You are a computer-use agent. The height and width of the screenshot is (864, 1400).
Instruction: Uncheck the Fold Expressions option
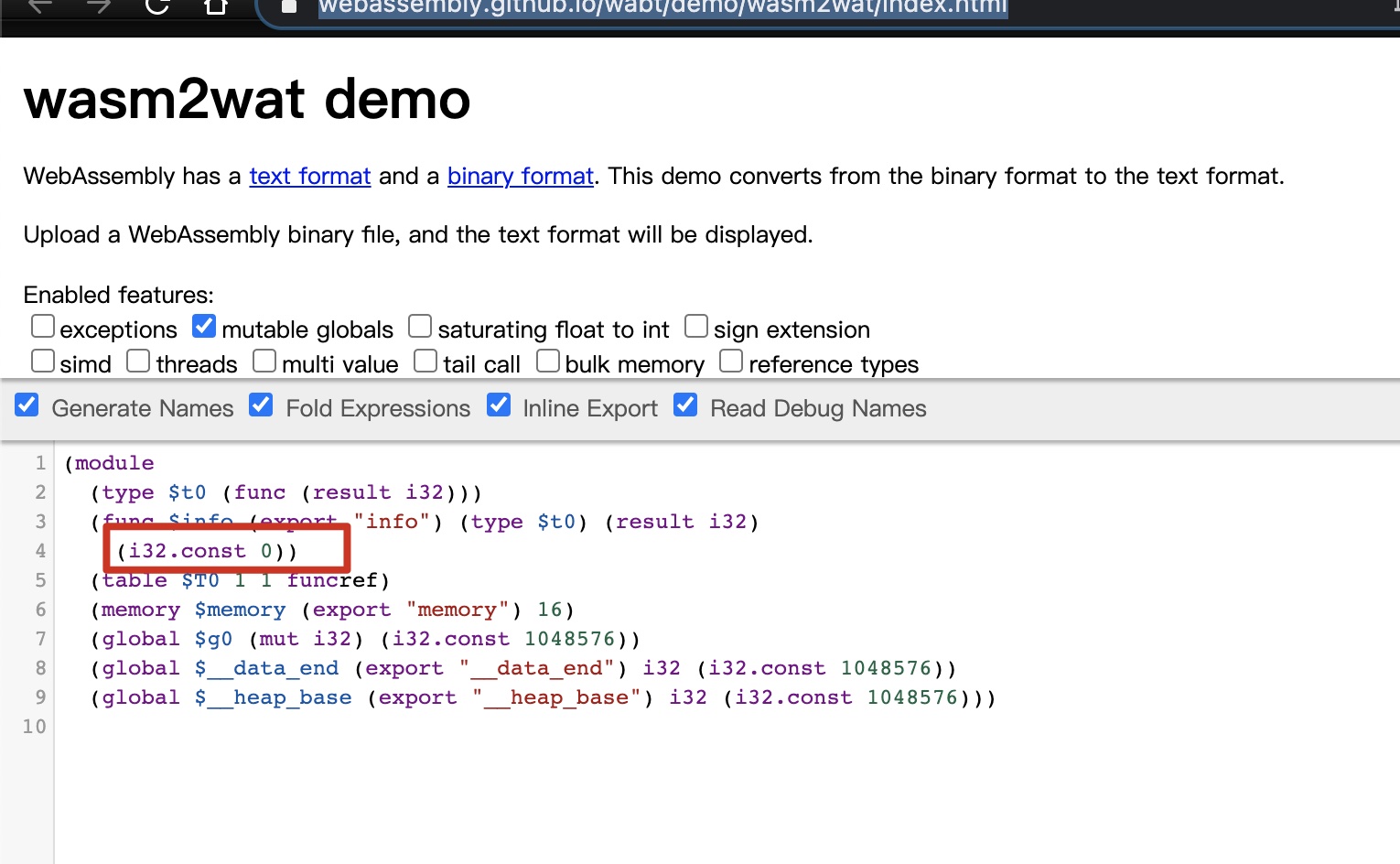(261, 405)
